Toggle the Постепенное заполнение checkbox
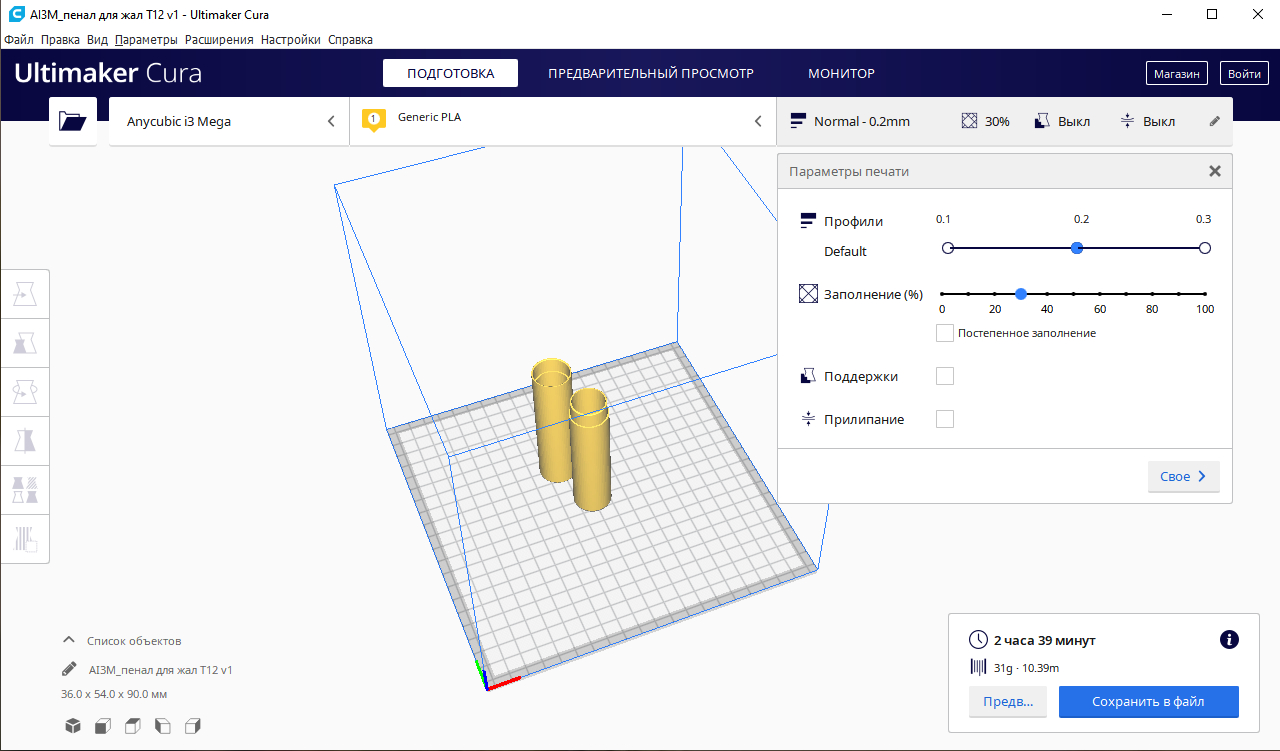The width and height of the screenshot is (1280, 751). click(945, 333)
